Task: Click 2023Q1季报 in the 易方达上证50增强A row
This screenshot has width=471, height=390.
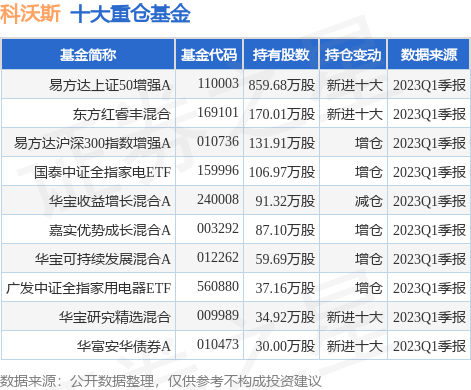Action: tap(429, 85)
